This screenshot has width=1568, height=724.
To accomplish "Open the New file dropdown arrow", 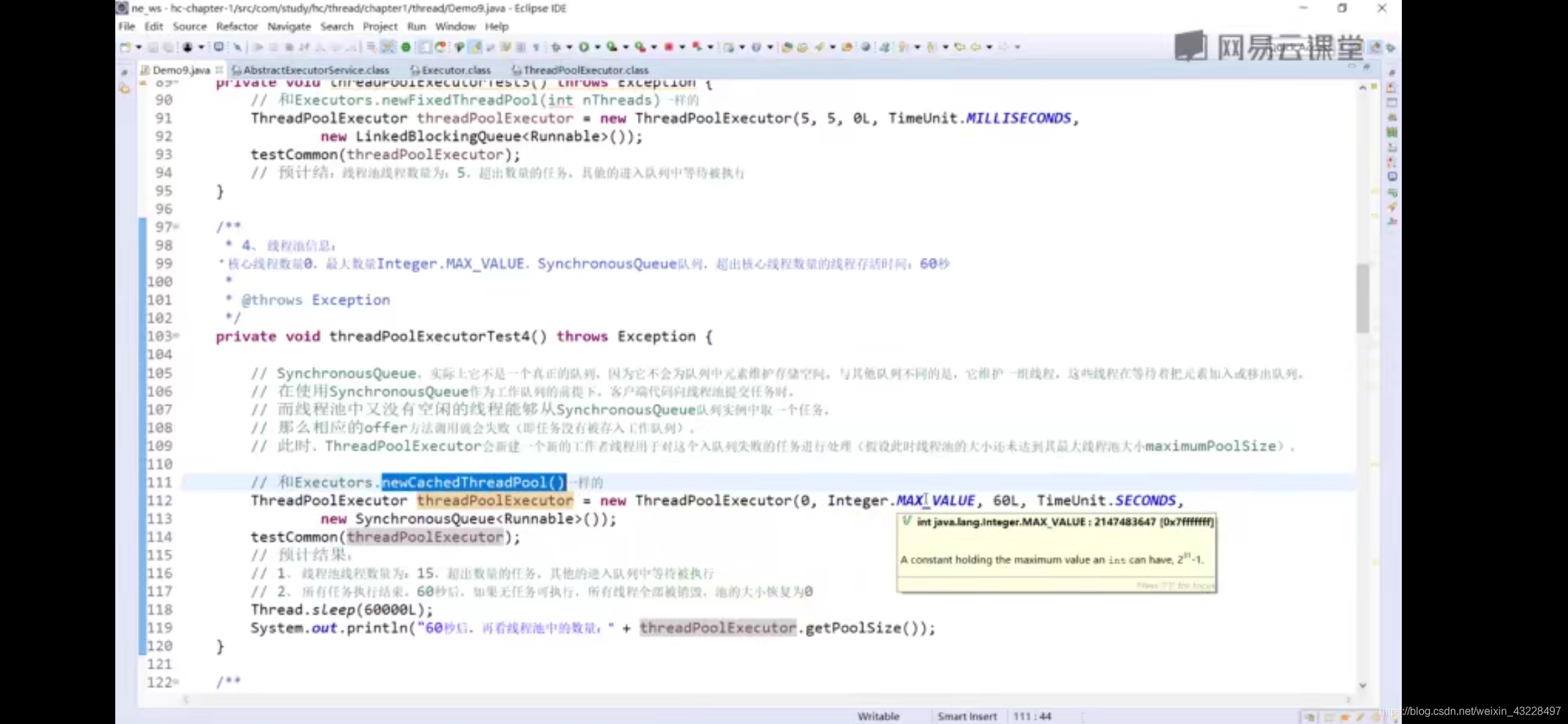I will (139, 47).
